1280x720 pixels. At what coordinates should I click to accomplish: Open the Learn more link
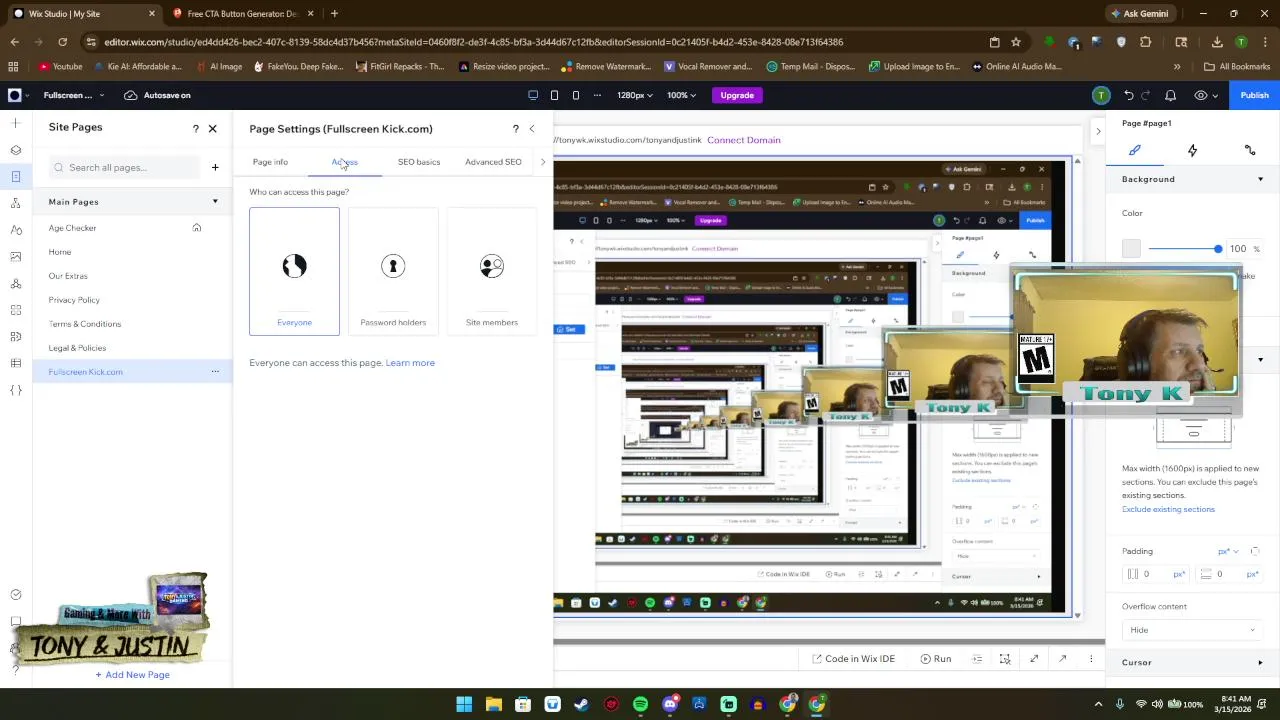click(410, 363)
